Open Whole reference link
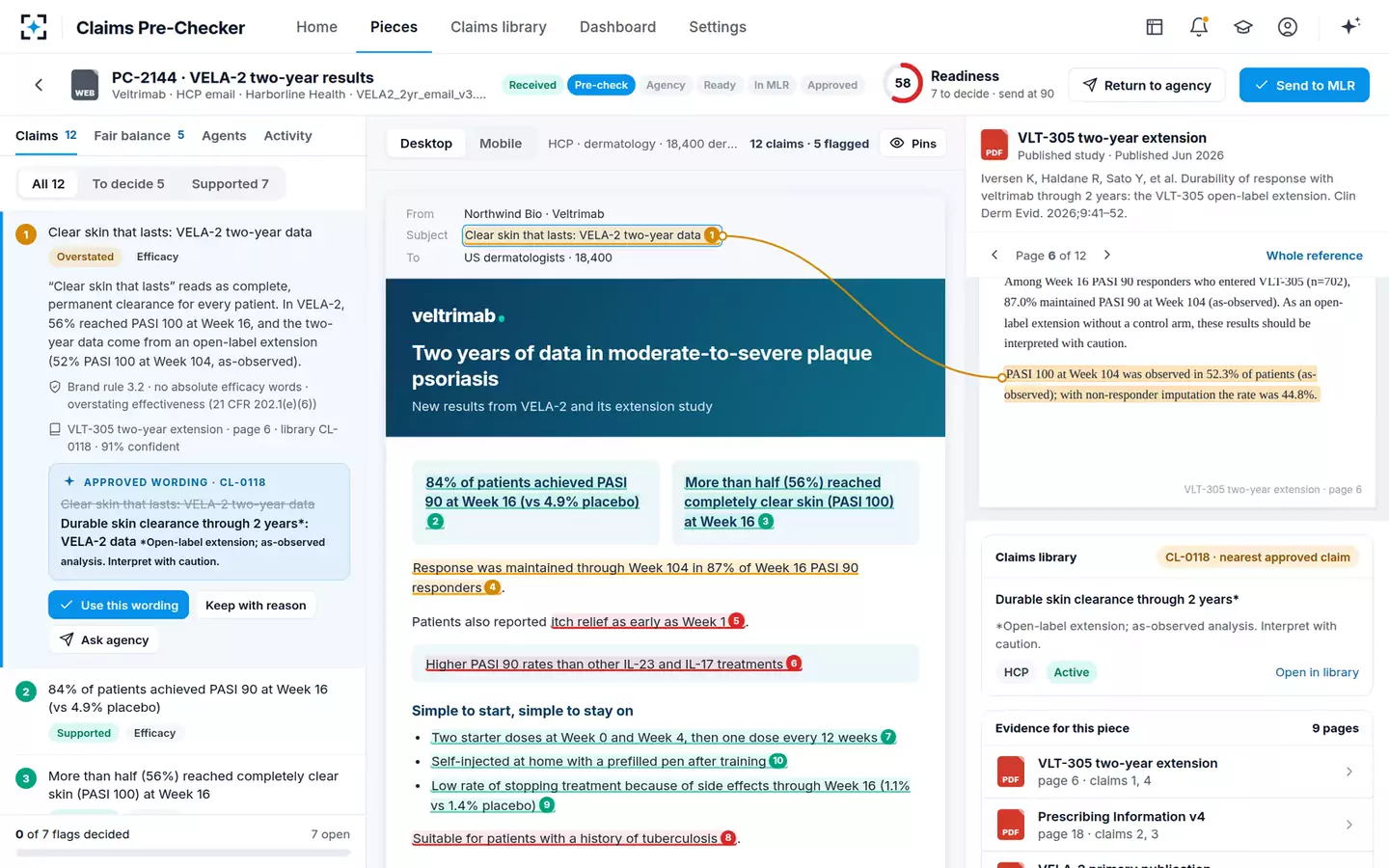 pos(1315,256)
